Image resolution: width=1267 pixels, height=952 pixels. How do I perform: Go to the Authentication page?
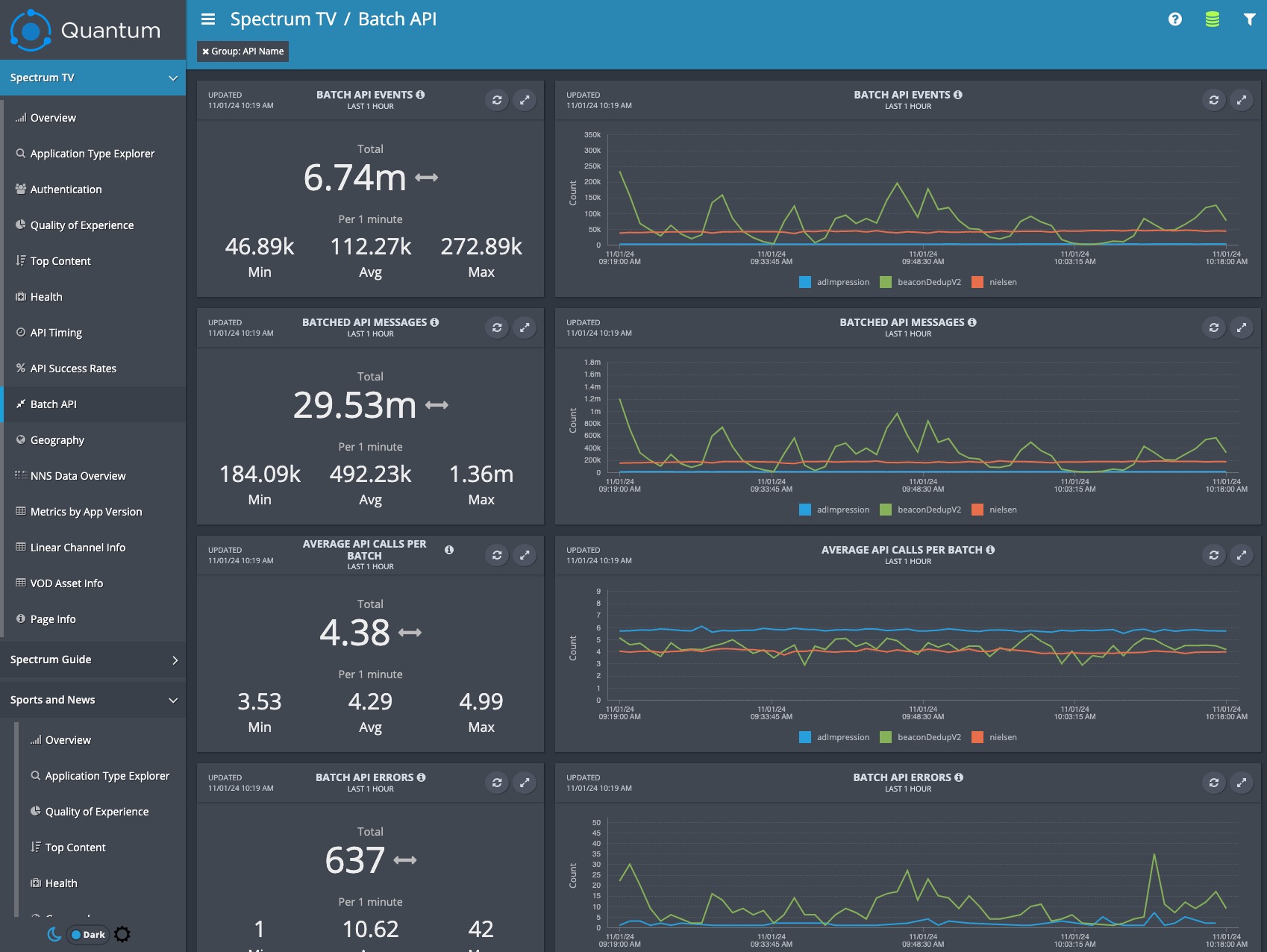pos(94,190)
